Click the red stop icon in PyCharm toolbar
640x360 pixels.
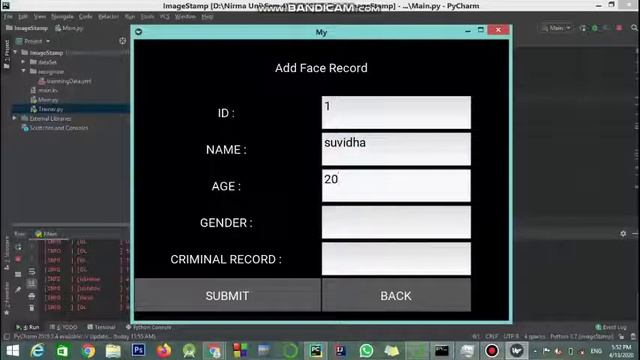619,28
